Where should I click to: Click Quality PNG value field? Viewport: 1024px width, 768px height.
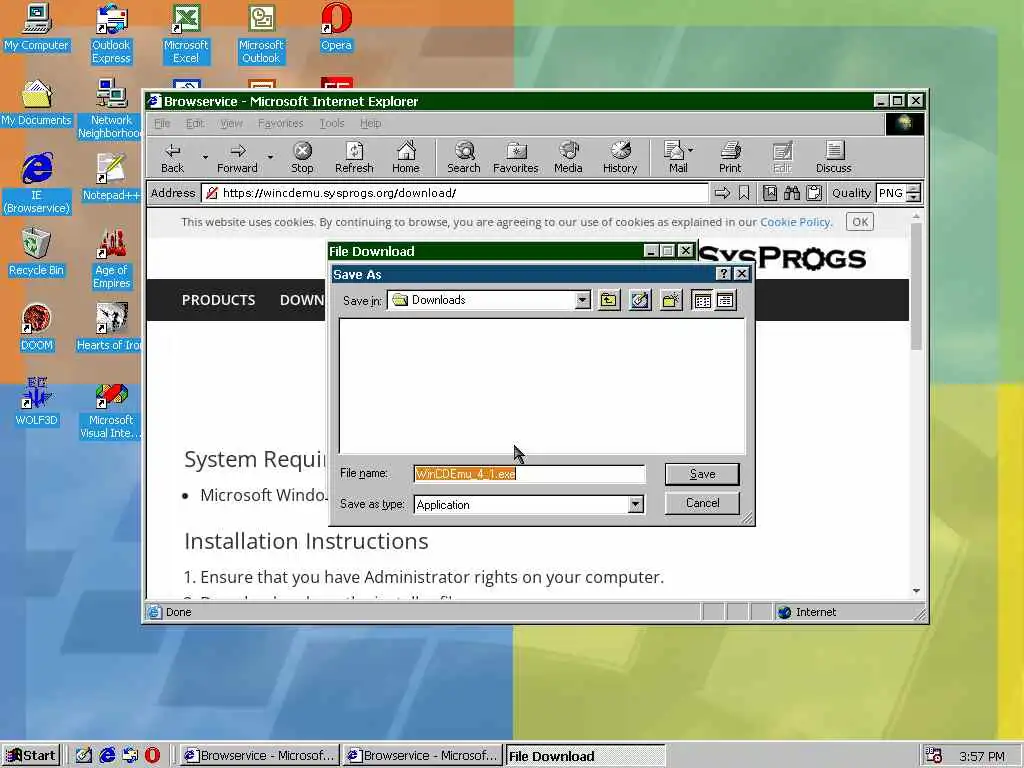pos(891,193)
